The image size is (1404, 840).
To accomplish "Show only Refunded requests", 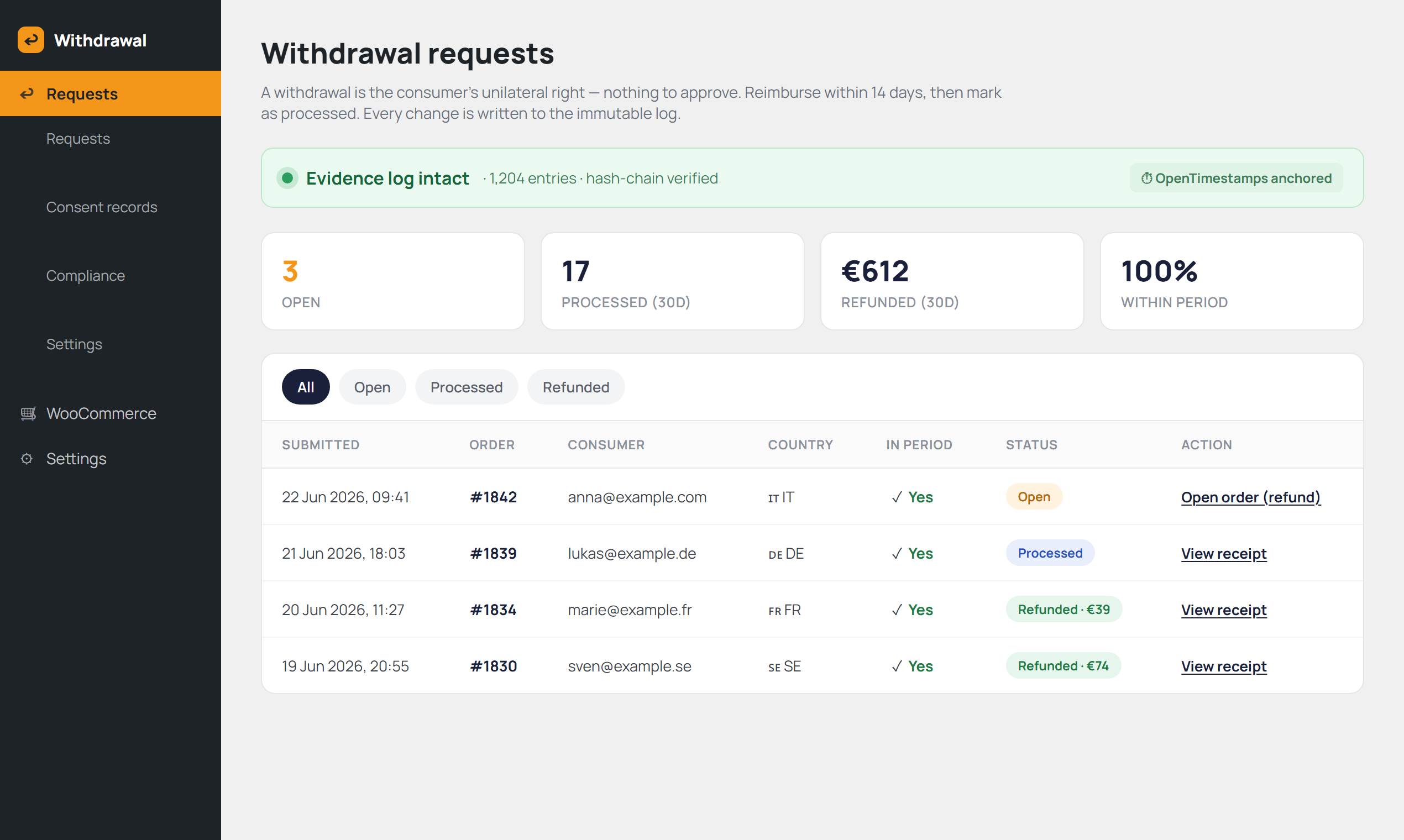I will pos(576,387).
